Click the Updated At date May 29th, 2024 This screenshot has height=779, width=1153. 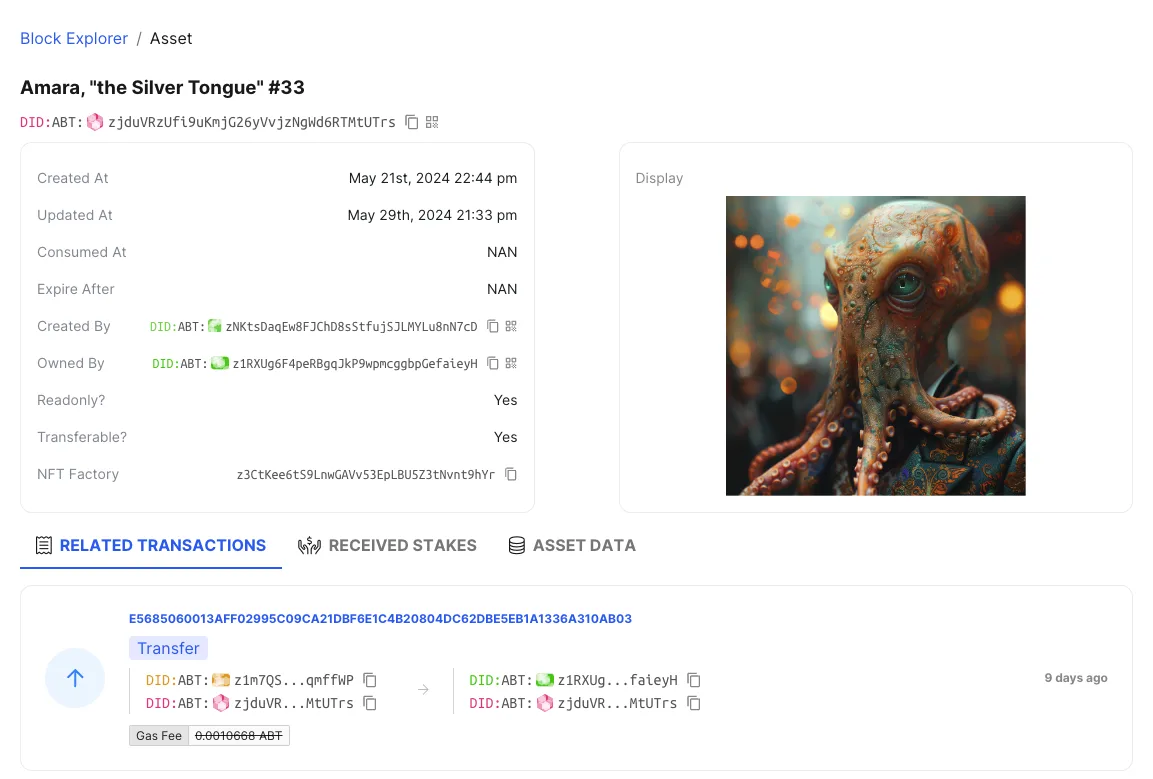coord(432,215)
